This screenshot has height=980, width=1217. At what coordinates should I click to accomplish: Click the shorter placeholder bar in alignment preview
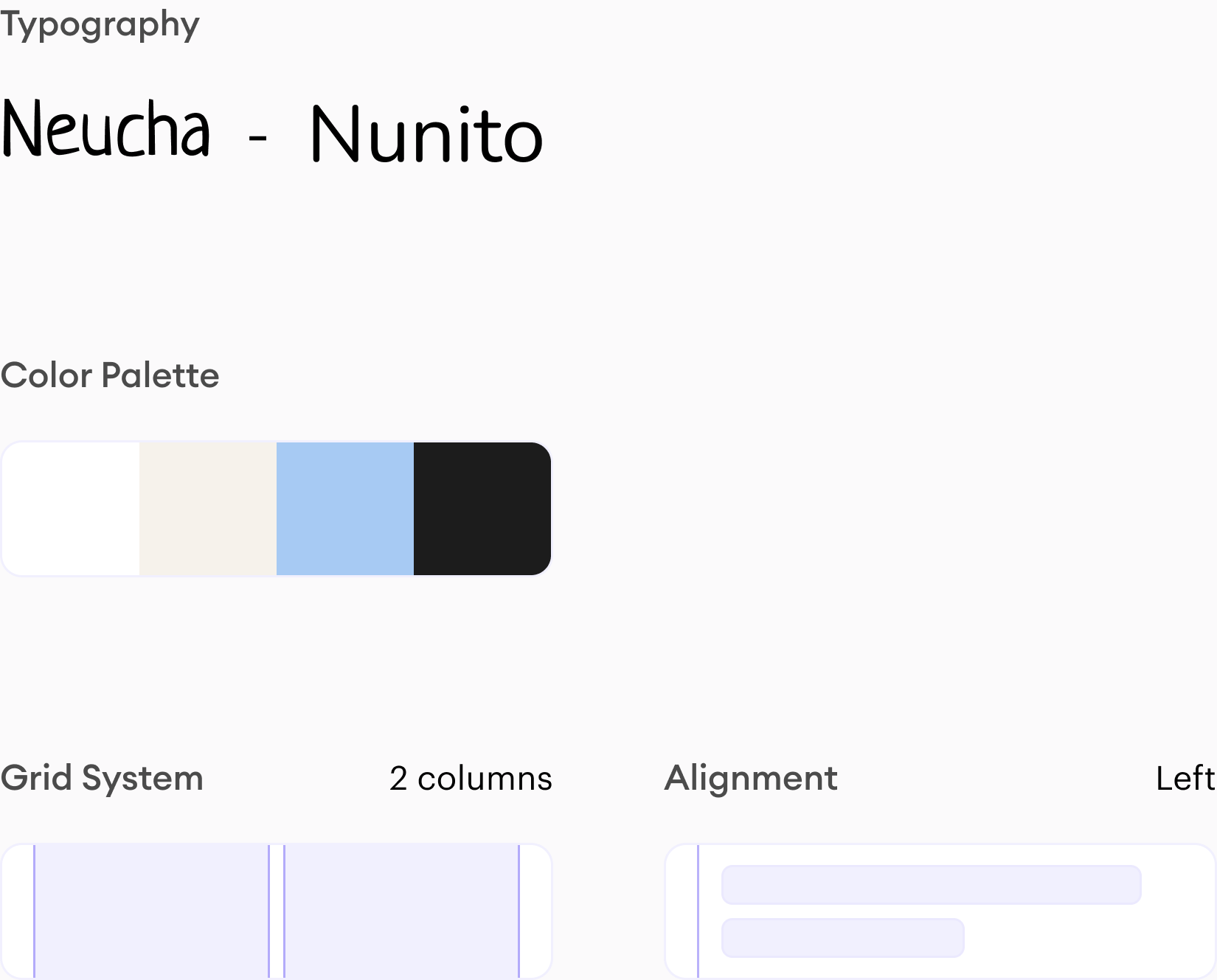click(842, 938)
